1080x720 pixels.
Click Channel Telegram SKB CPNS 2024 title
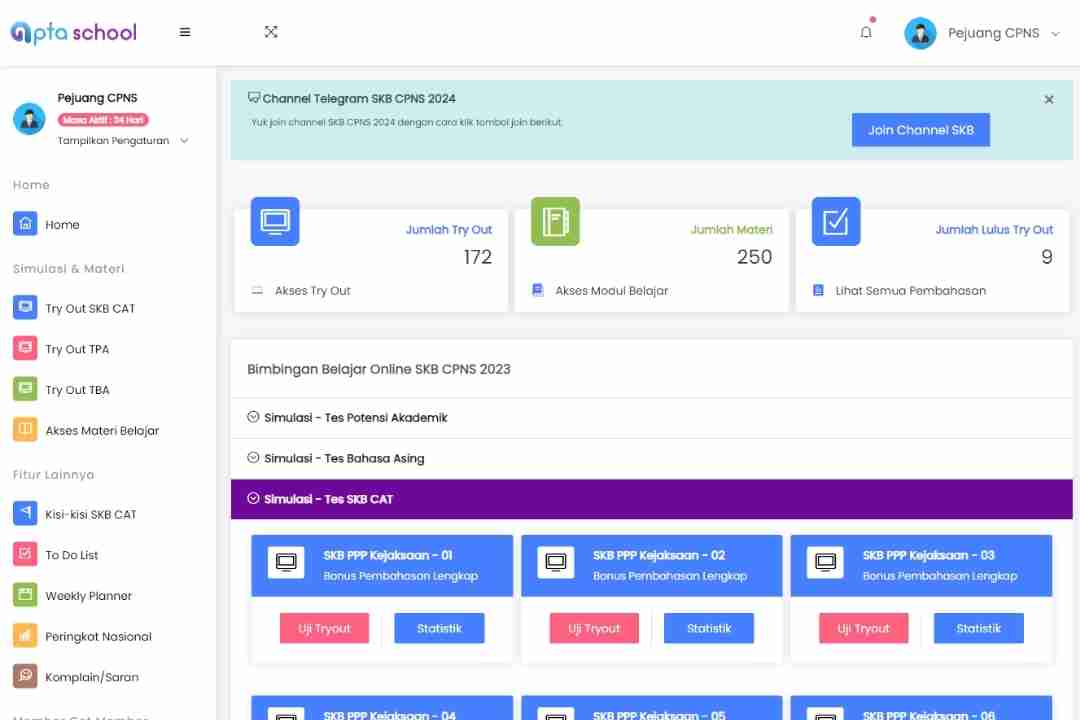pos(359,99)
